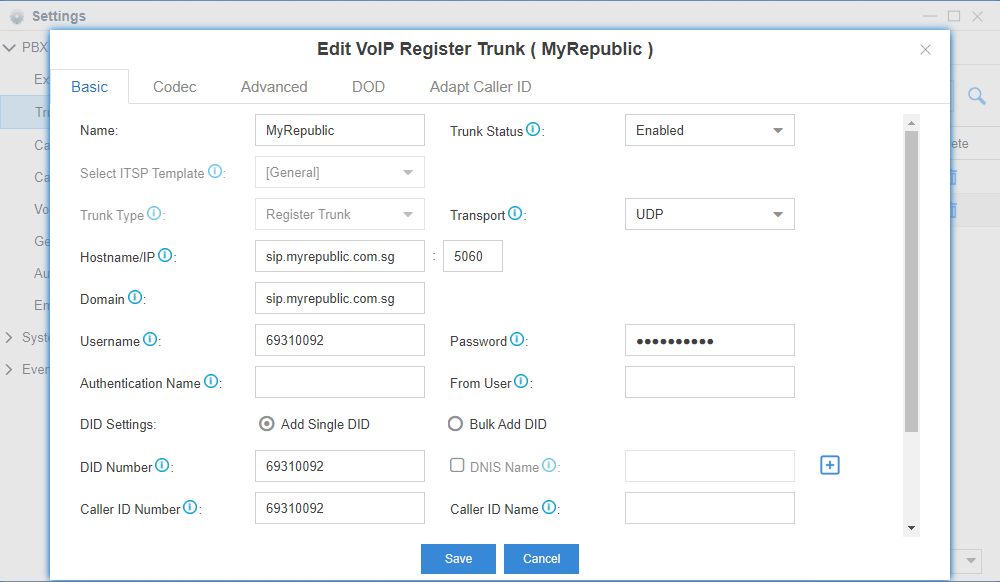Open the Trunk Status dropdown
Viewport: 1000px width, 582px height.
pos(709,130)
